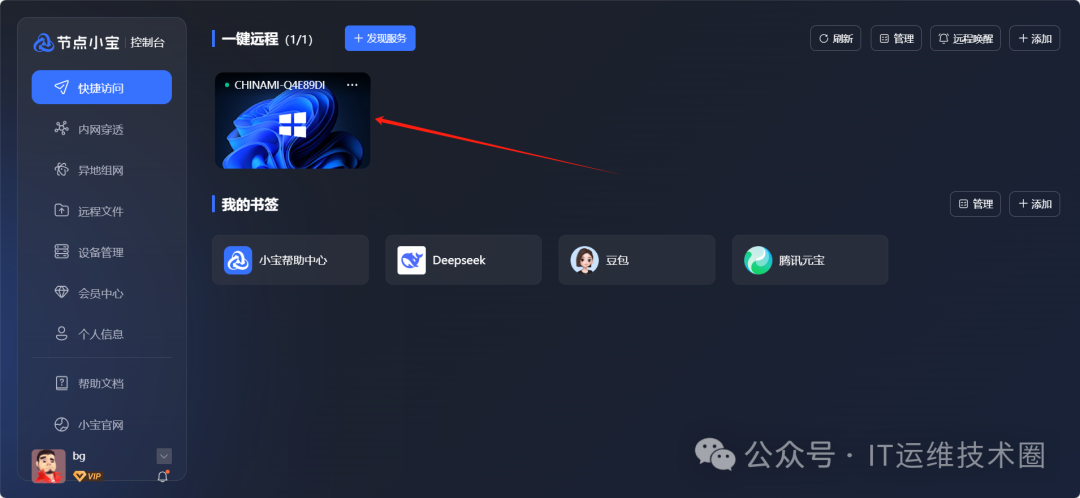The width and height of the screenshot is (1080, 498).
Task: Click 管理 next to 一键远程
Action: [x=896, y=39]
